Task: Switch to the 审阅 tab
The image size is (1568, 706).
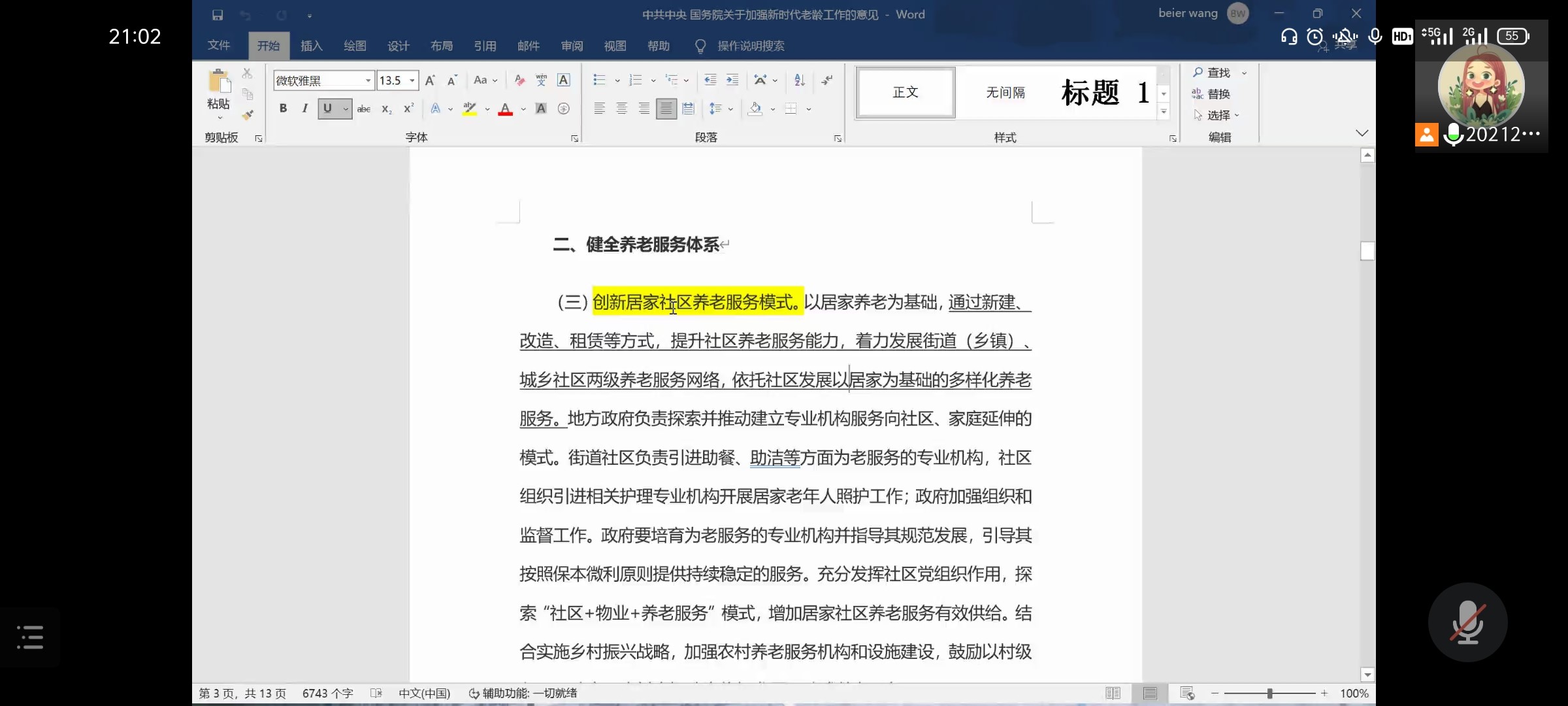Action: pos(572,46)
